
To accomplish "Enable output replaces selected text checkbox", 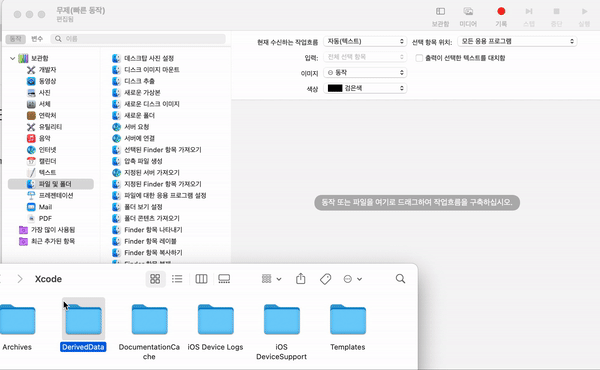I will click(419, 58).
